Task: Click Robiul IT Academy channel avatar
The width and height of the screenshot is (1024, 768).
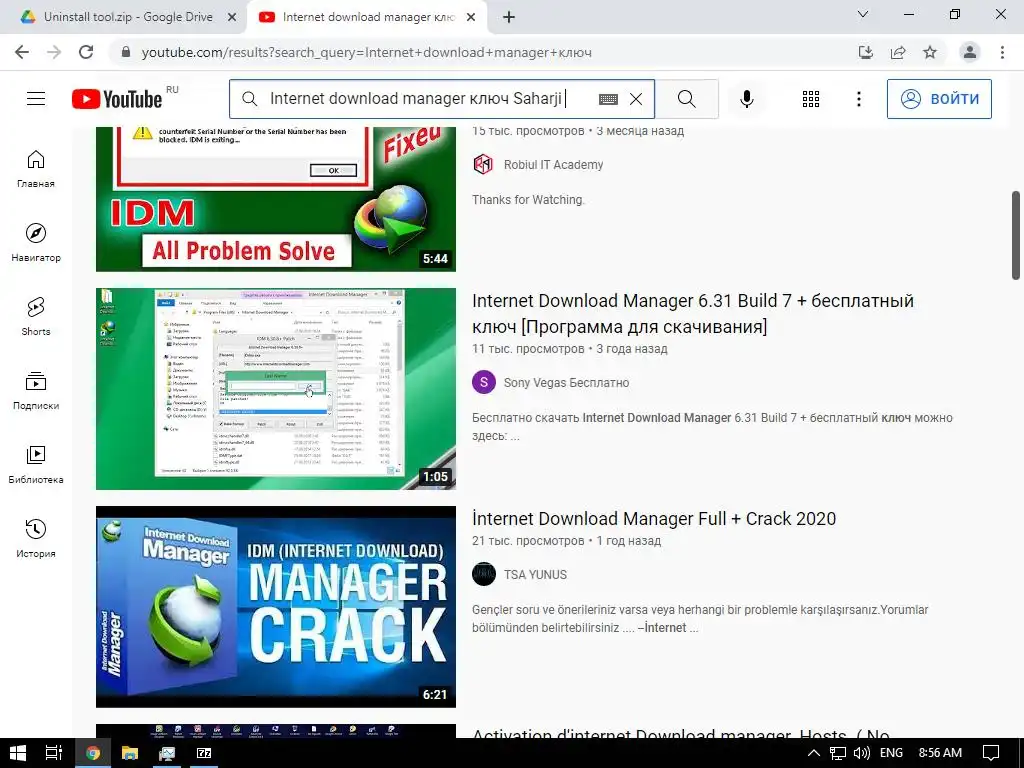Action: tap(483, 164)
